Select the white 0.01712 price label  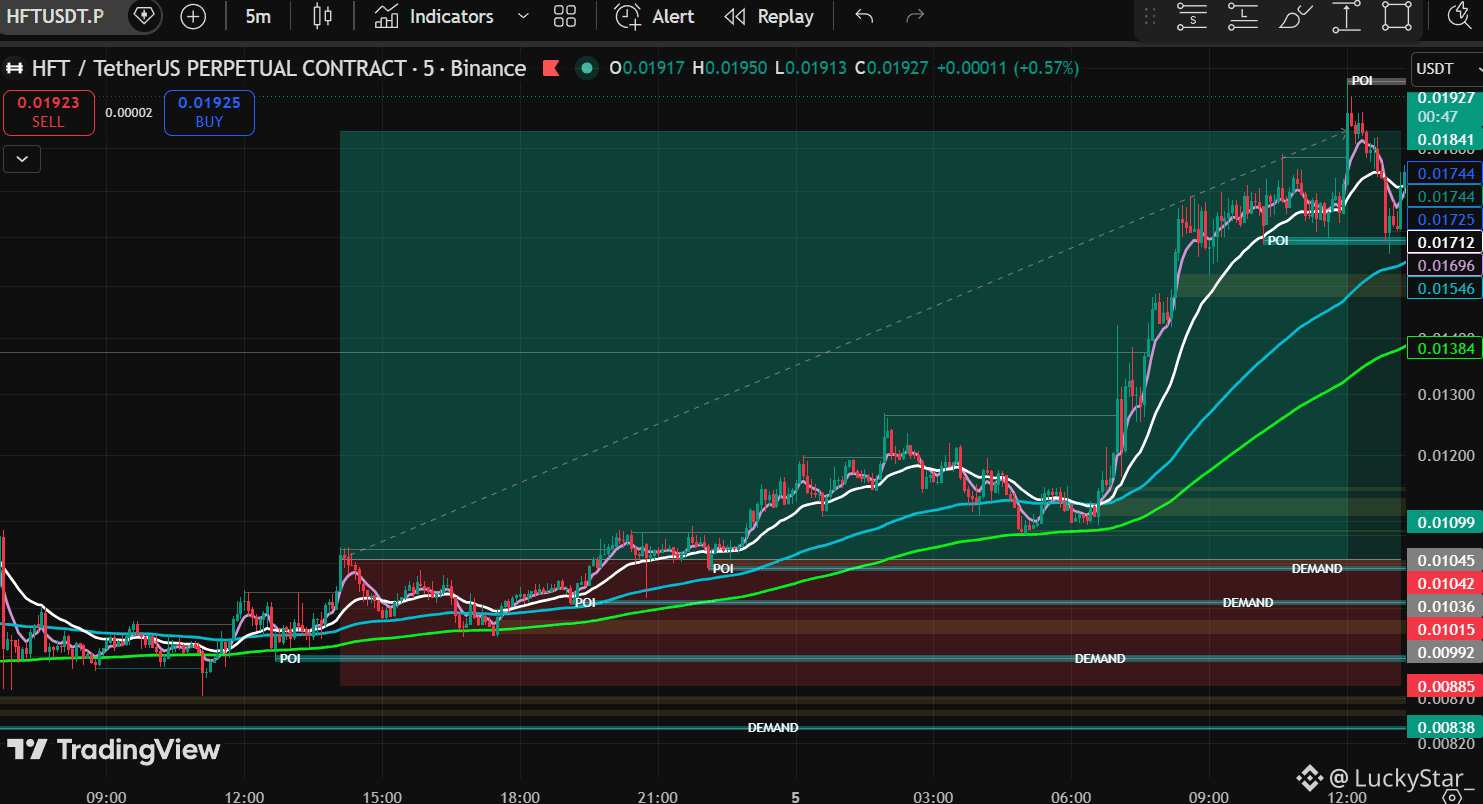[x=1445, y=242]
